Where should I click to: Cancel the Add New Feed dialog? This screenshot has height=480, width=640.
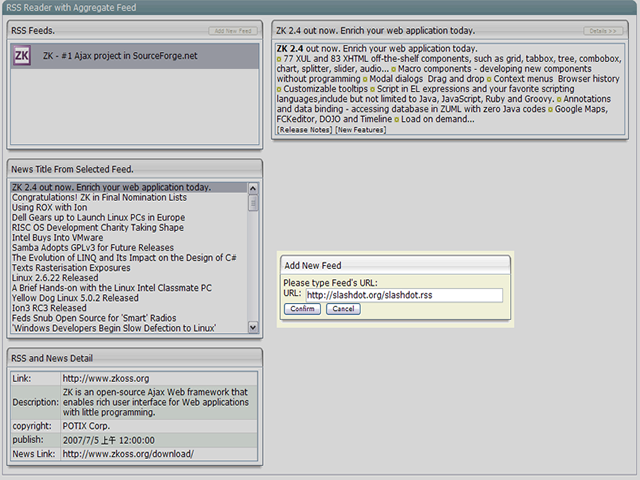(x=343, y=309)
